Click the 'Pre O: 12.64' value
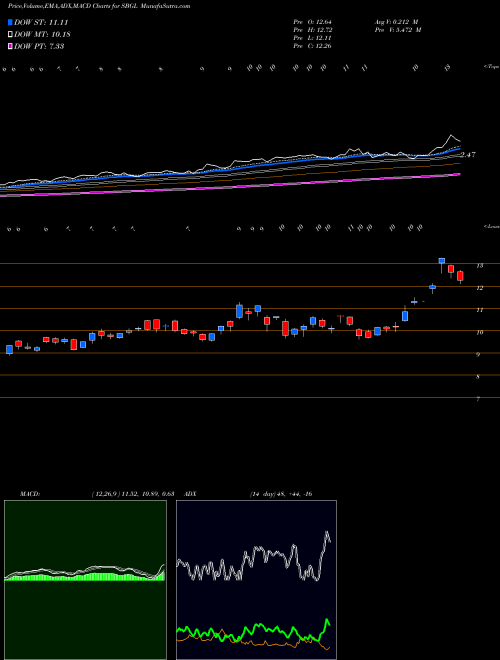Image resolution: width=500 pixels, height=660 pixels. point(313,22)
